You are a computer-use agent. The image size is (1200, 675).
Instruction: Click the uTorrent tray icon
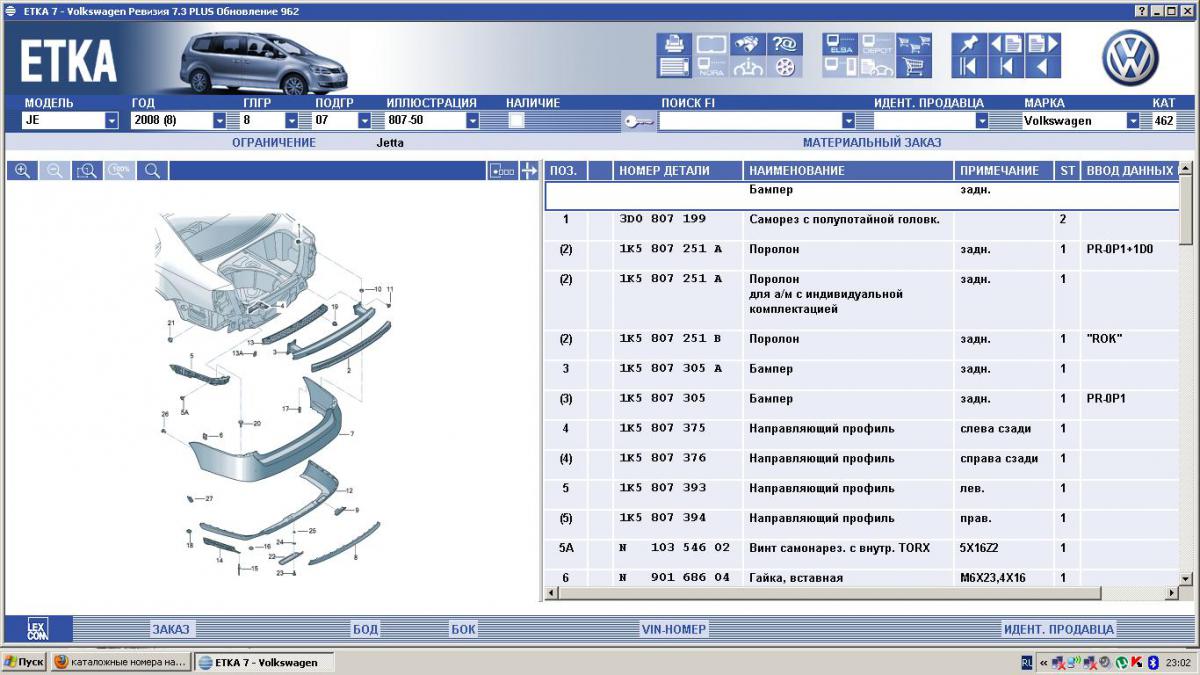(x=1120, y=662)
